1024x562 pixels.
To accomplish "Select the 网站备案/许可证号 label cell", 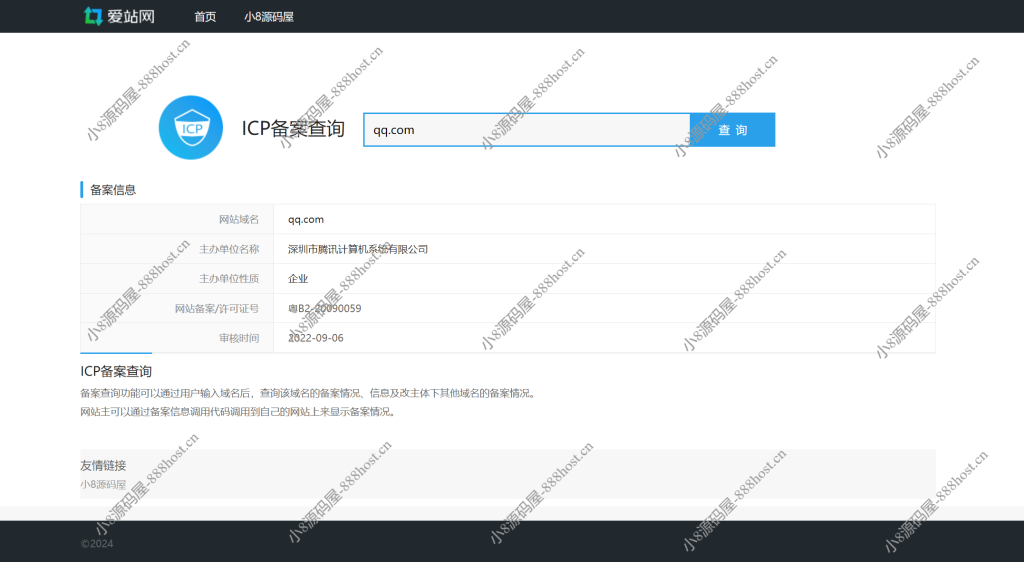I will [x=177, y=308].
